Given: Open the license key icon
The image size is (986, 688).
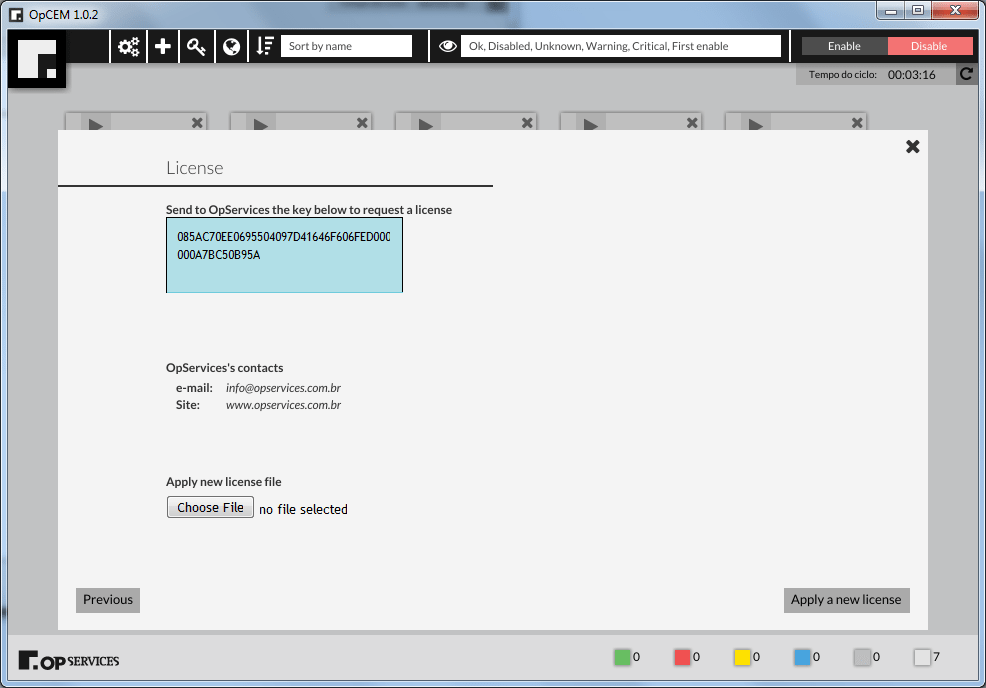Looking at the screenshot, I should coord(197,46).
